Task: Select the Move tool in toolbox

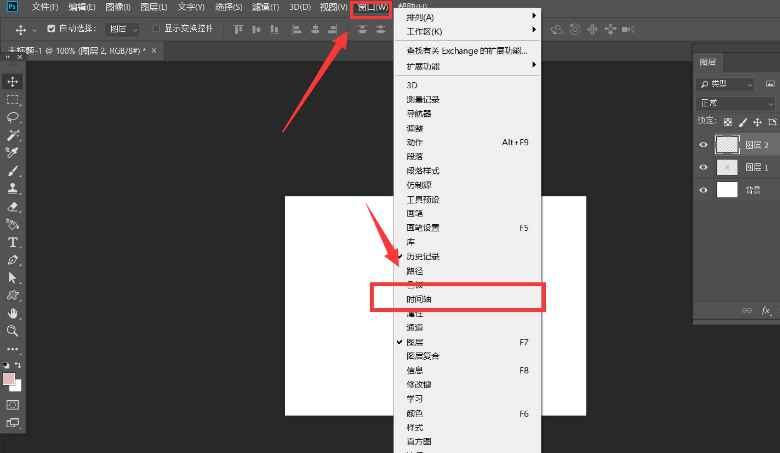Action: pos(13,82)
